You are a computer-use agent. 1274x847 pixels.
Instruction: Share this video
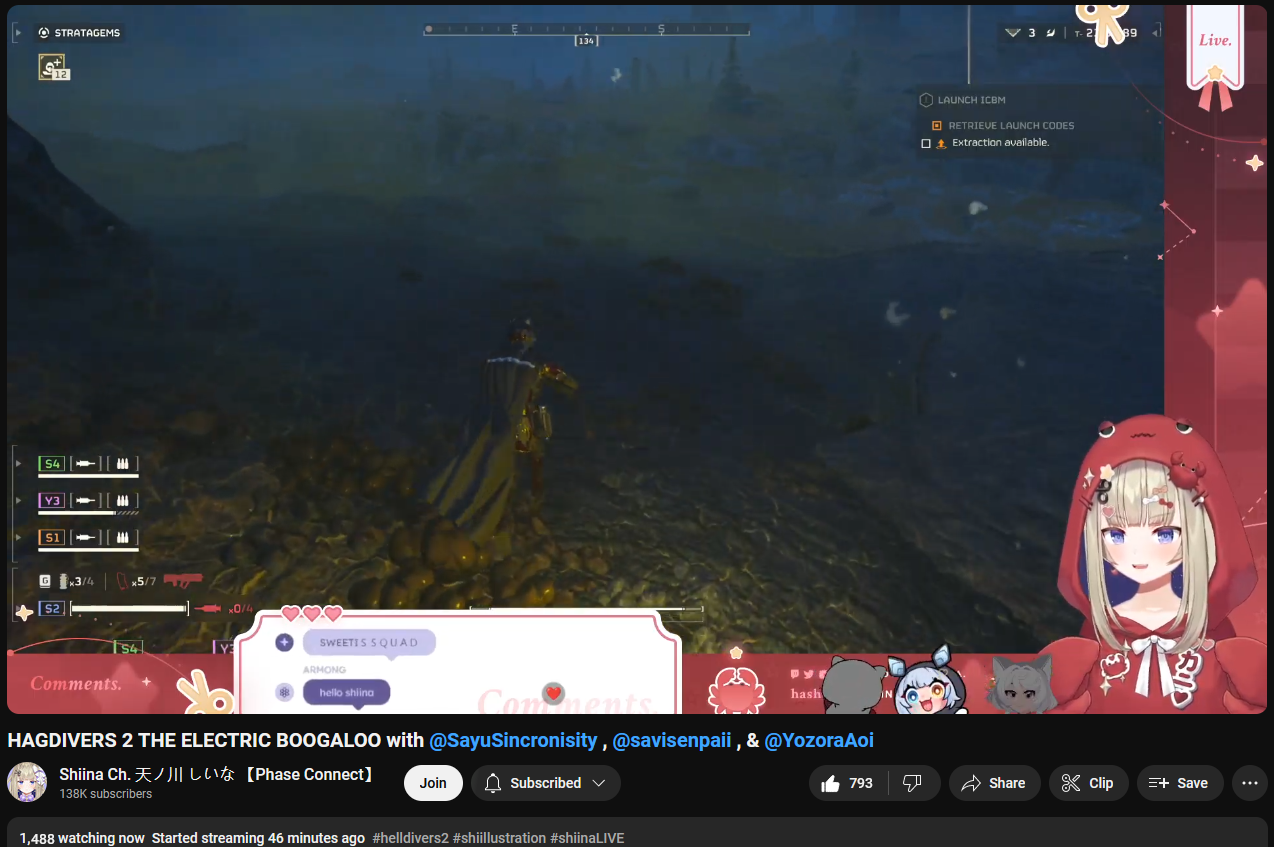coord(994,783)
